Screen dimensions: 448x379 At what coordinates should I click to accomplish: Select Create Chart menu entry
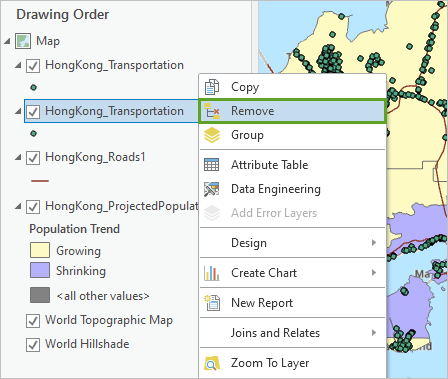click(293, 273)
